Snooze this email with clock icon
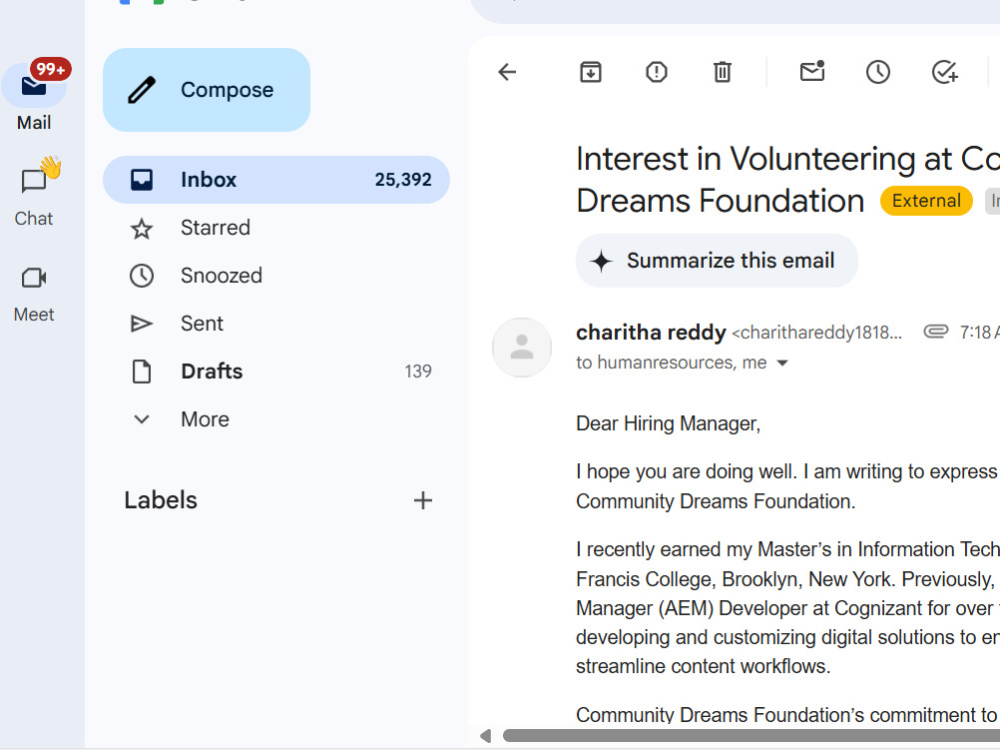 [x=878, y=72]
